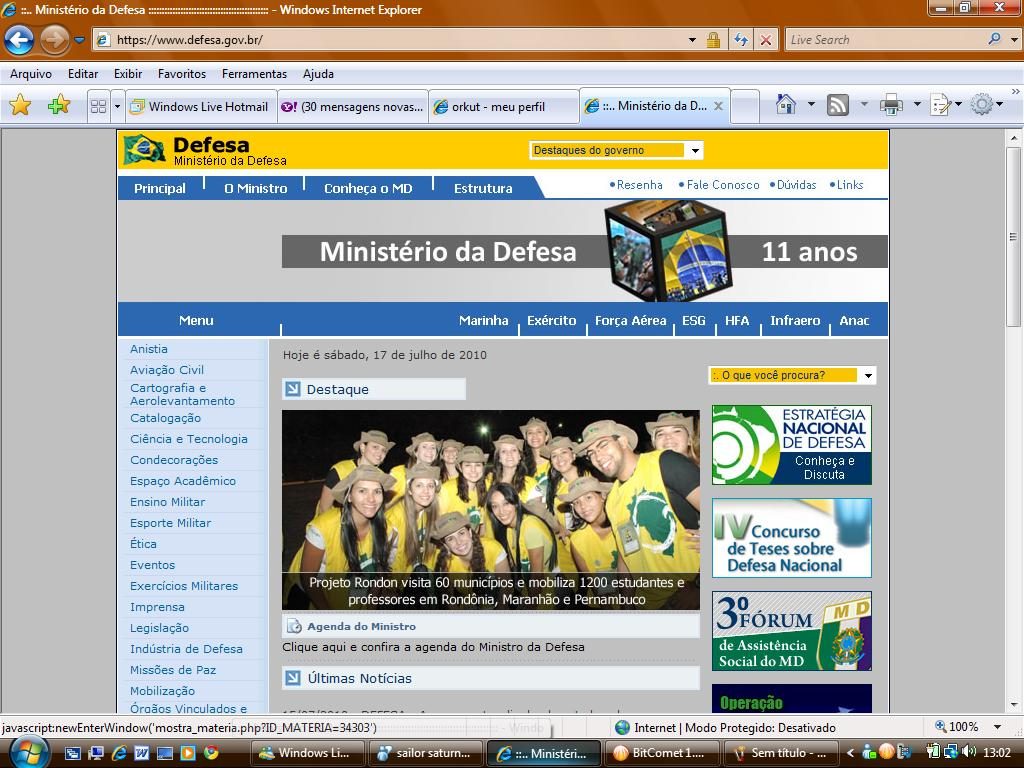Click the volume speaker tray icon
Screen dimensions: 1024x768
(969, 752)
